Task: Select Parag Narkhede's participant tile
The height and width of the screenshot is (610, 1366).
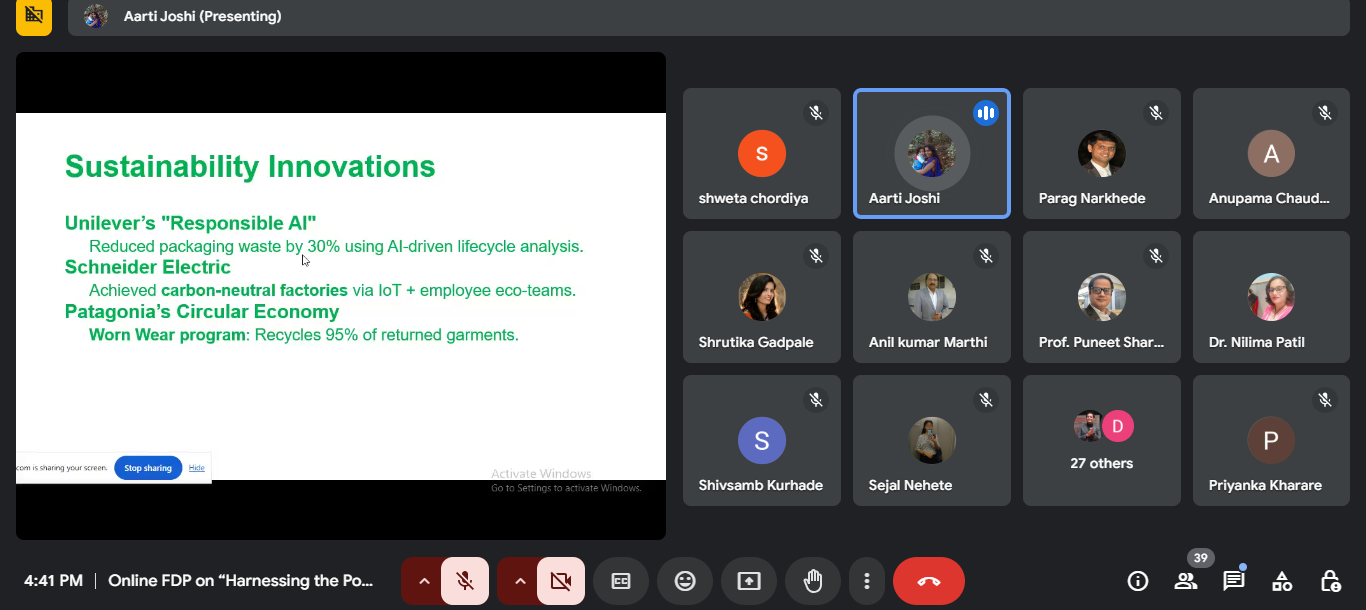Action: tap(1102, 154)
